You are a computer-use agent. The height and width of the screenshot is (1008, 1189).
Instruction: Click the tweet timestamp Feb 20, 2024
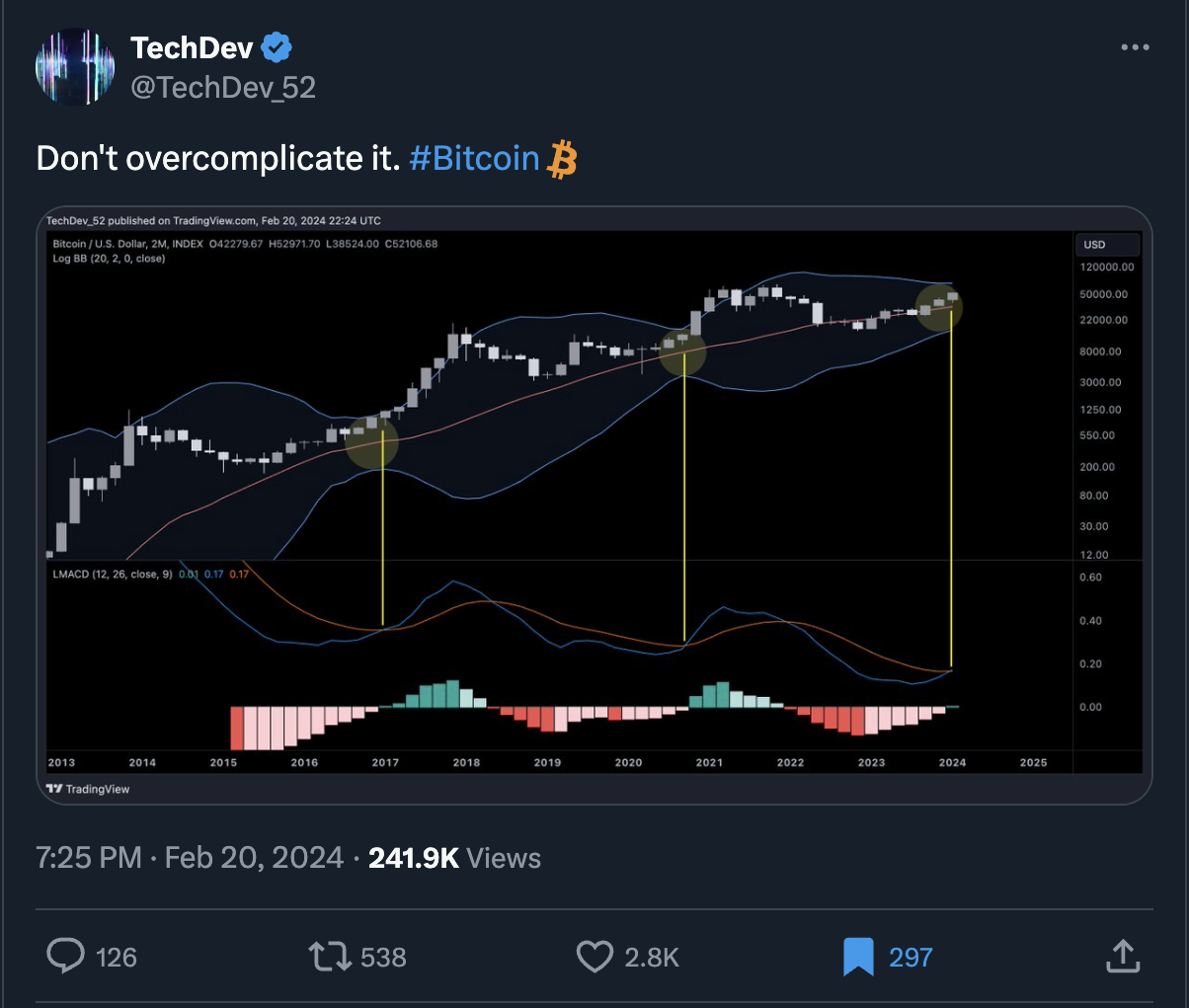pos(190,857)
